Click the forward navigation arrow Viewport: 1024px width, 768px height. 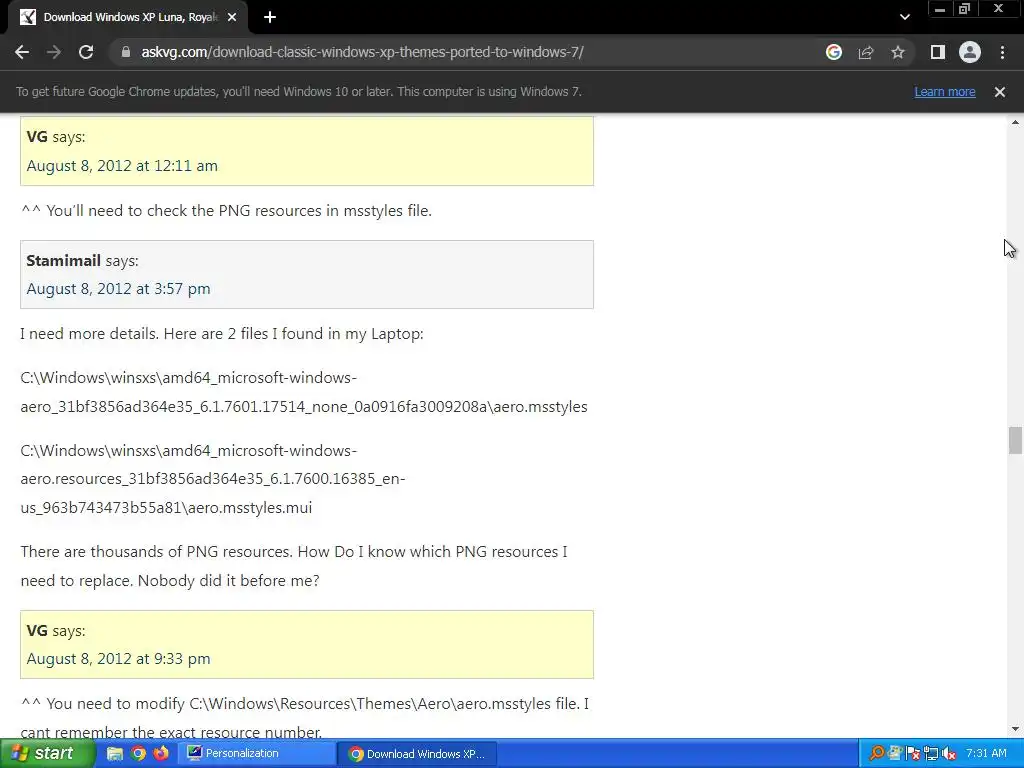(x=54, y=52)
